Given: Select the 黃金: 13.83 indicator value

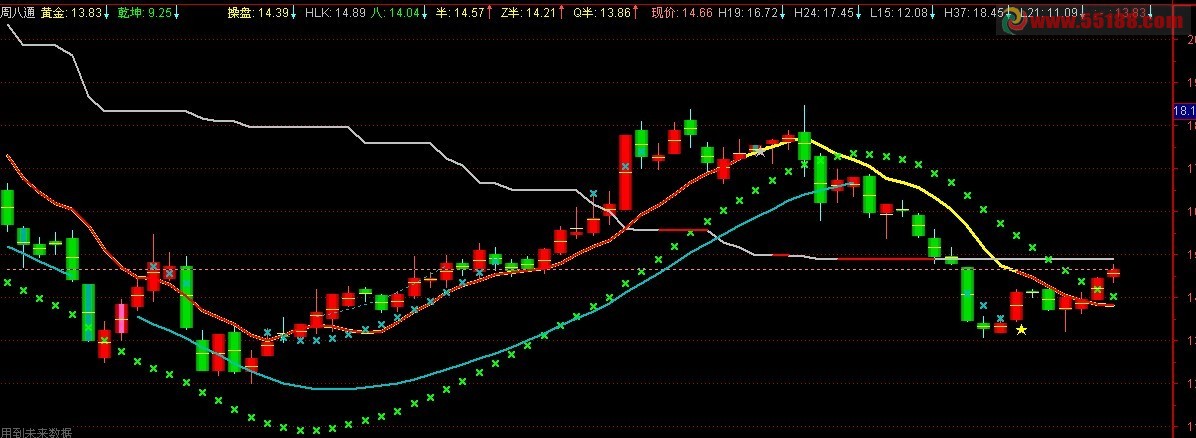Looking at the screenshot, I should (73, 13).
